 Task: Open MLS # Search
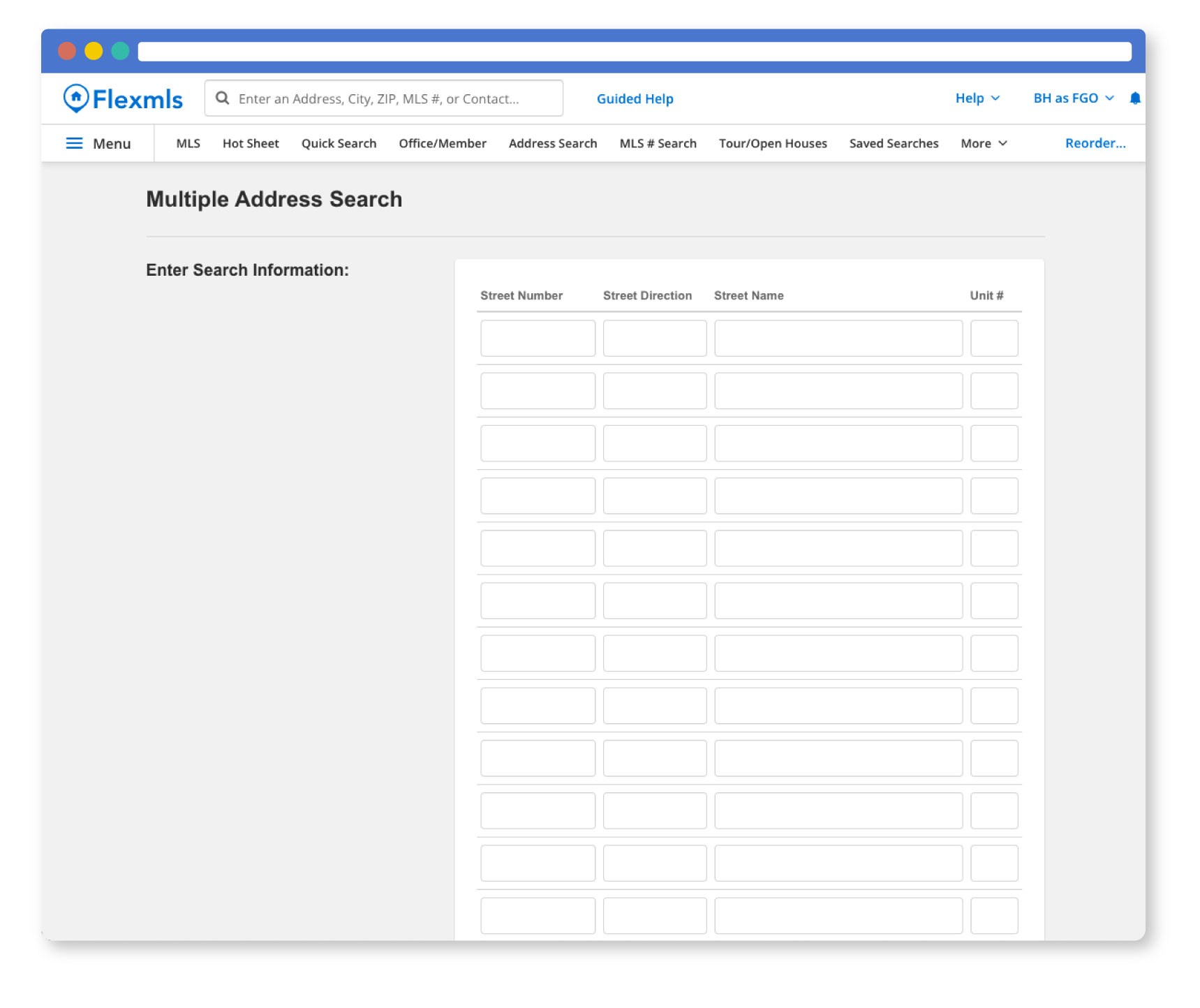pyautogui.click(x=658, y=143)
